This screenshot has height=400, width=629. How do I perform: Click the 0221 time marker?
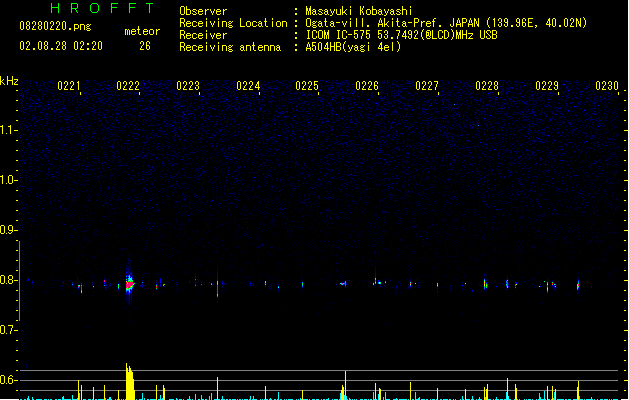click(69, 86)
